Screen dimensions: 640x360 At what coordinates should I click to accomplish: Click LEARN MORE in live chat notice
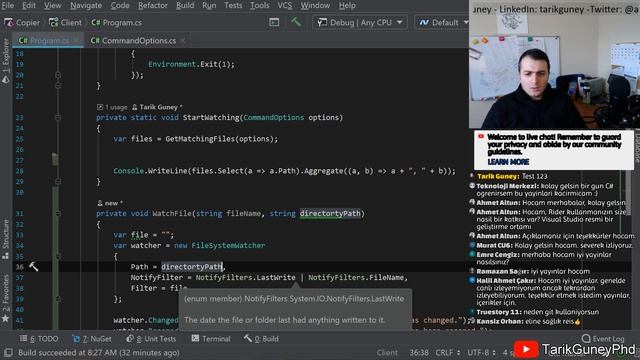click(x=508, y=162)
